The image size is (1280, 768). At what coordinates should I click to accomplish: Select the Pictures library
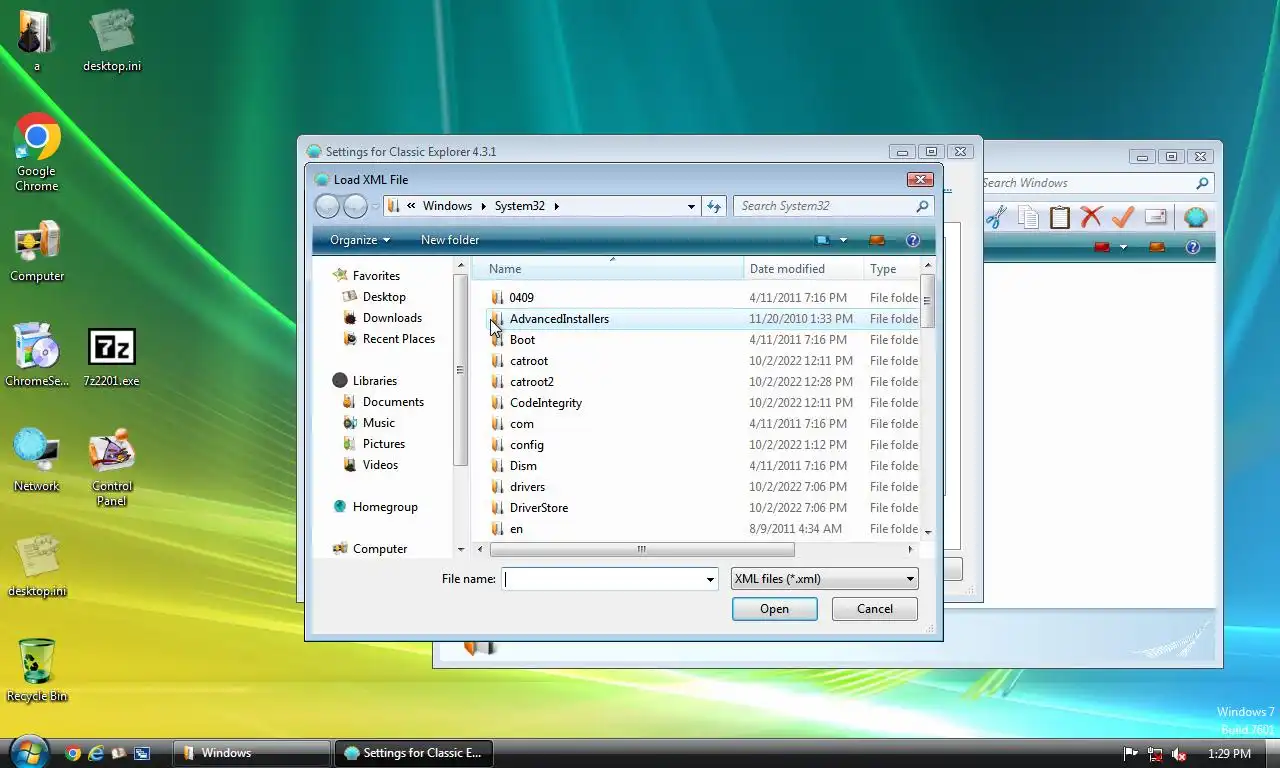click(x=384, y=444)
